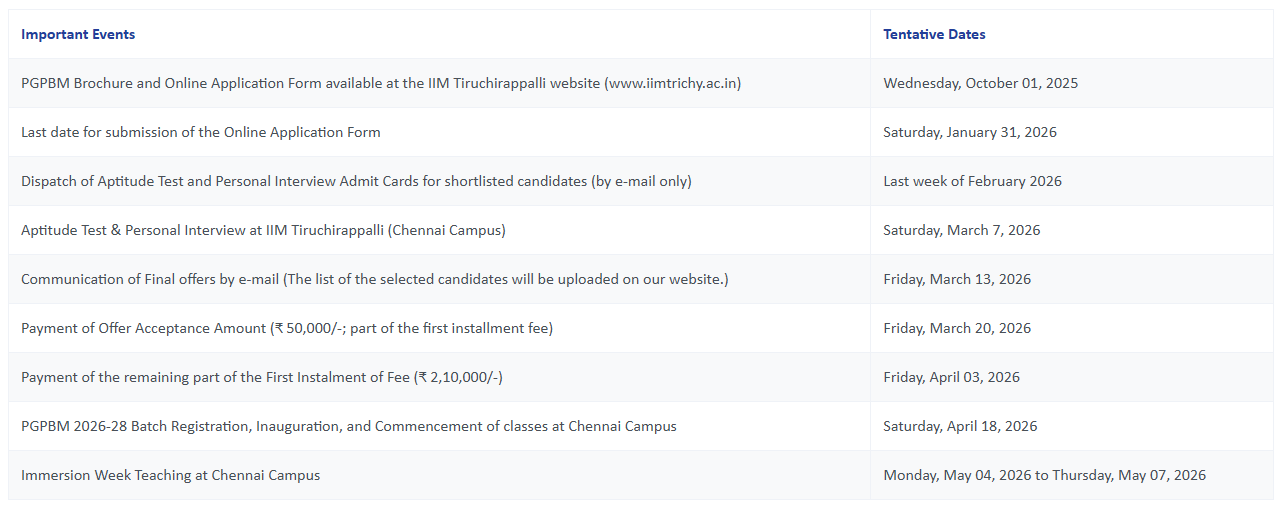1285x515 pixels.
Task: Select the Friday, March 13, 2026 date
Action: click(x=957, y=279)
